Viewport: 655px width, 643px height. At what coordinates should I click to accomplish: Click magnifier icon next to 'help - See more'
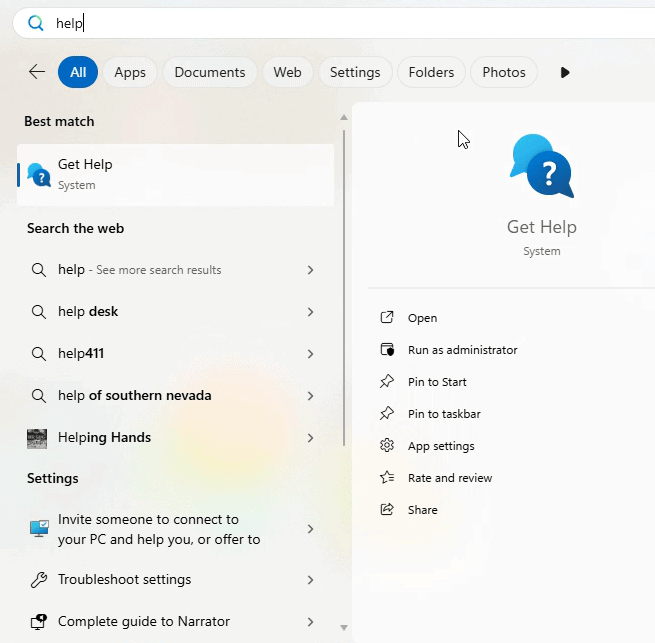click(x=39, y=270)
